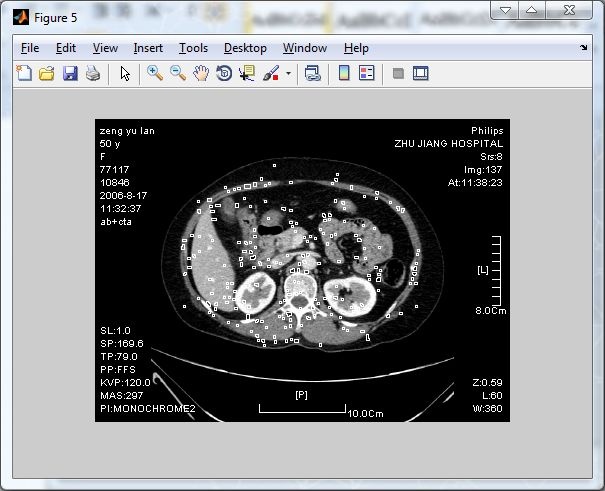The width and height of the screenshot is (605, 491).
Task: Dock the figure using the corner arrow
Action: (583, 47)
